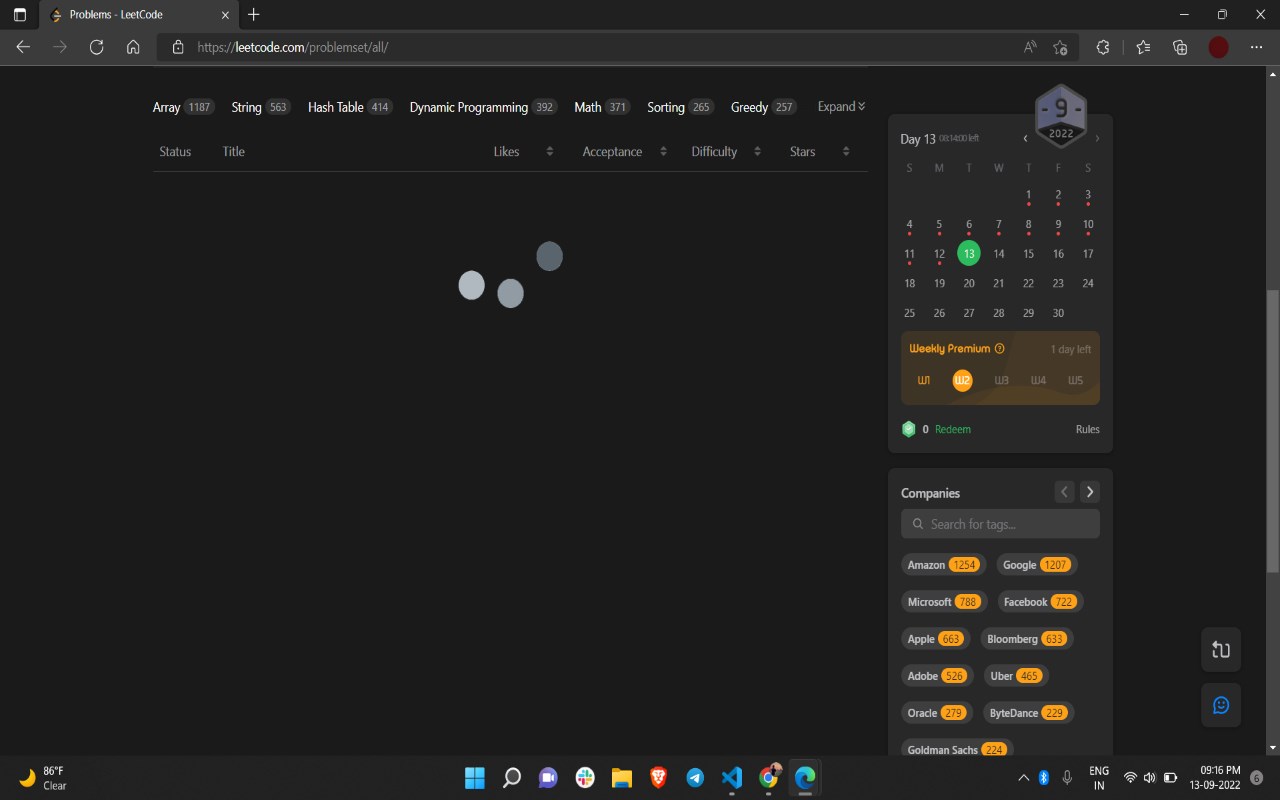Image resolution: width=1280 pixels, height=800 pixels.
Task: Show previous page of Companies tags
Action: [x=1064, y=492]
